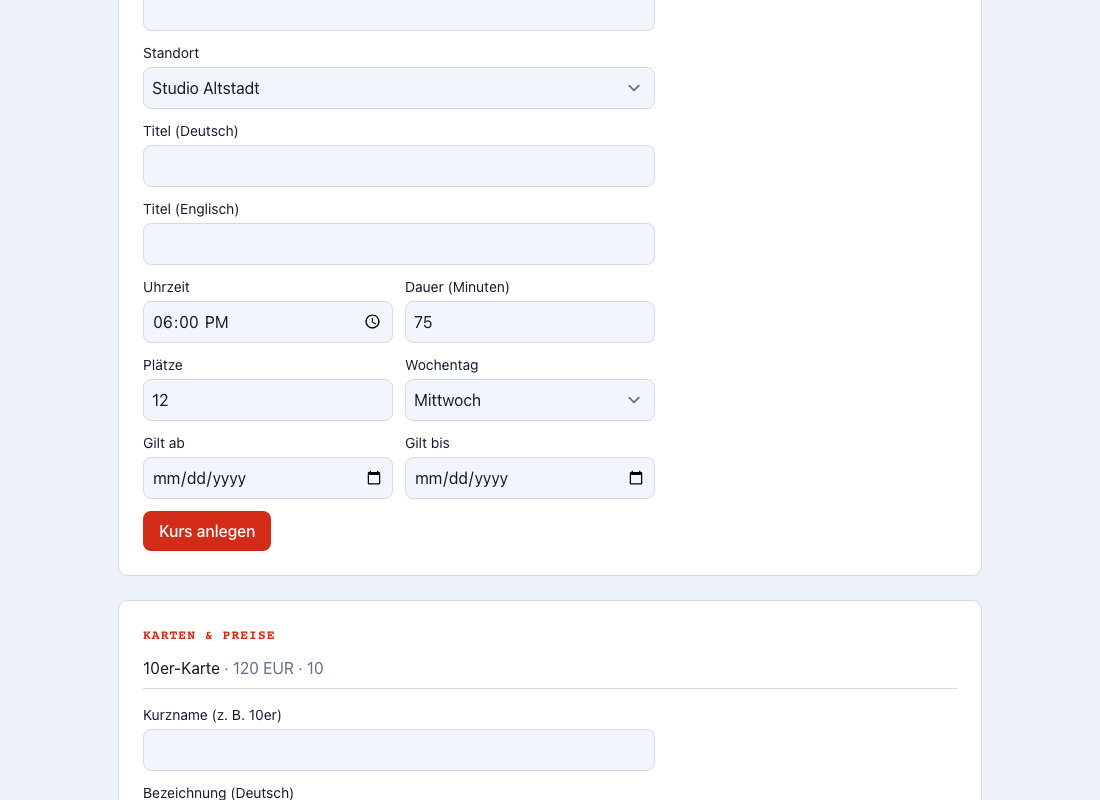Click the Titel (Deutsch) input field
Screen dimensions: 1100x800
click(x=398, y=166)
